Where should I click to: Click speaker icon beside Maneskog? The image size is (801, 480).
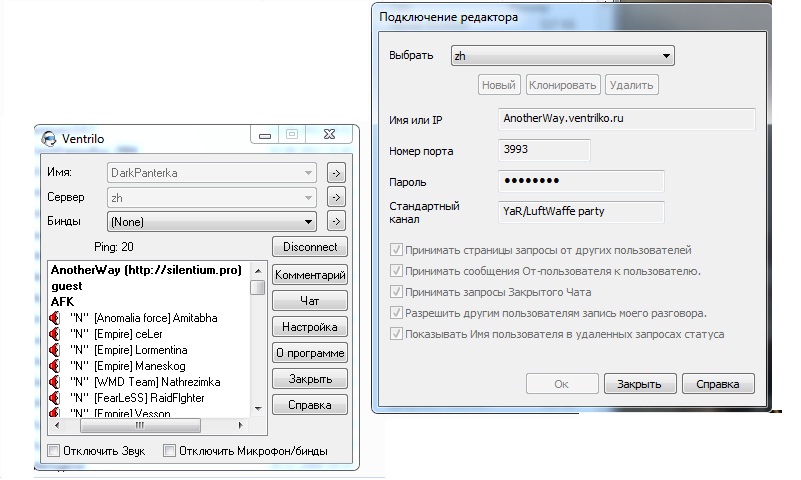click(x=55, y=366)
